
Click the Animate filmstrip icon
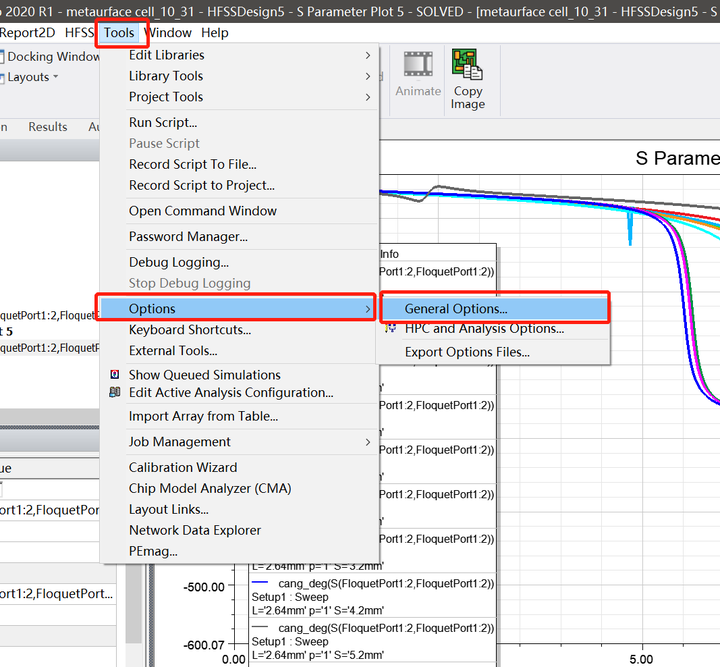[x=418, y=64]
